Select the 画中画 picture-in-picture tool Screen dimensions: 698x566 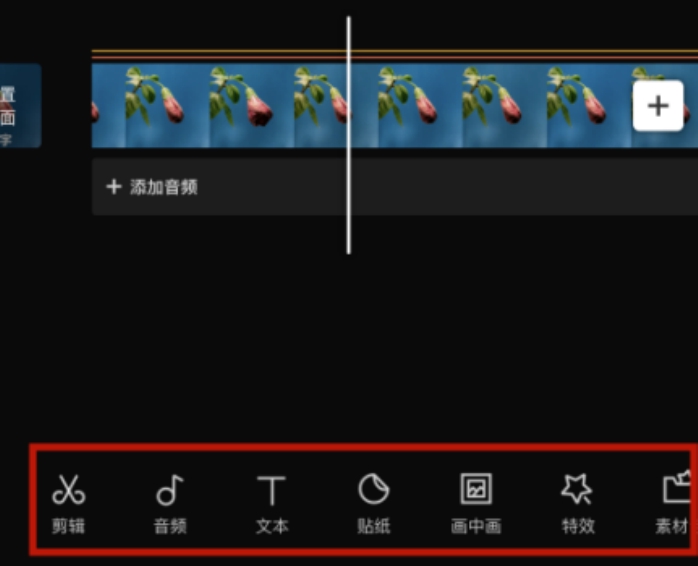pos(476,504)
